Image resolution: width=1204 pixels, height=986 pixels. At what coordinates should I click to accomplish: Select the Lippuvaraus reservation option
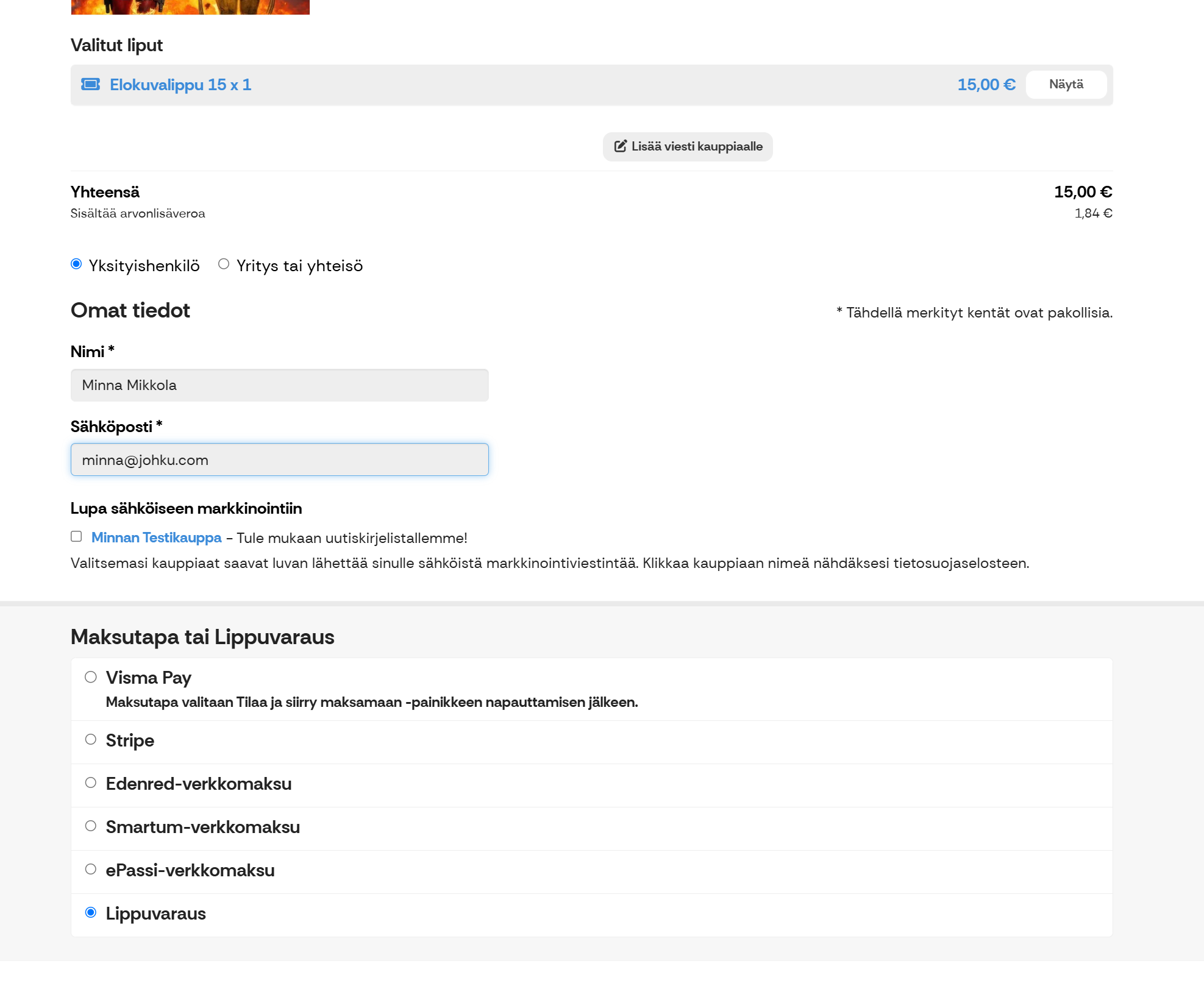(x=91, y=912)
